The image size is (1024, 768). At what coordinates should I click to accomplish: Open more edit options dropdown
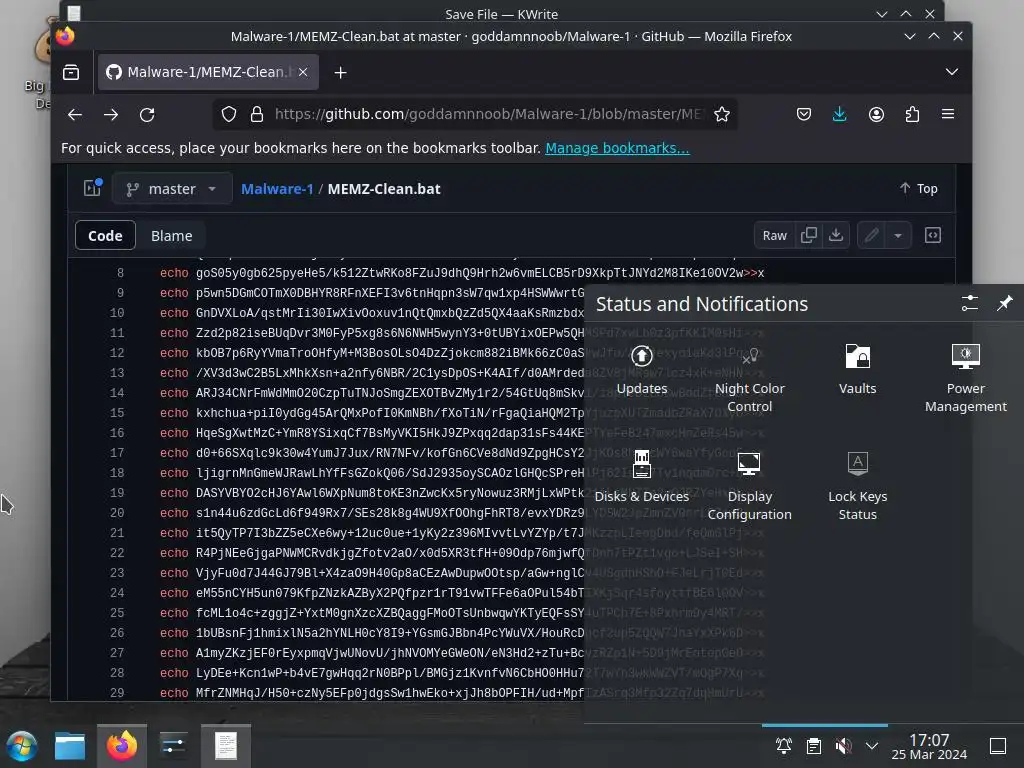[898, 235]
